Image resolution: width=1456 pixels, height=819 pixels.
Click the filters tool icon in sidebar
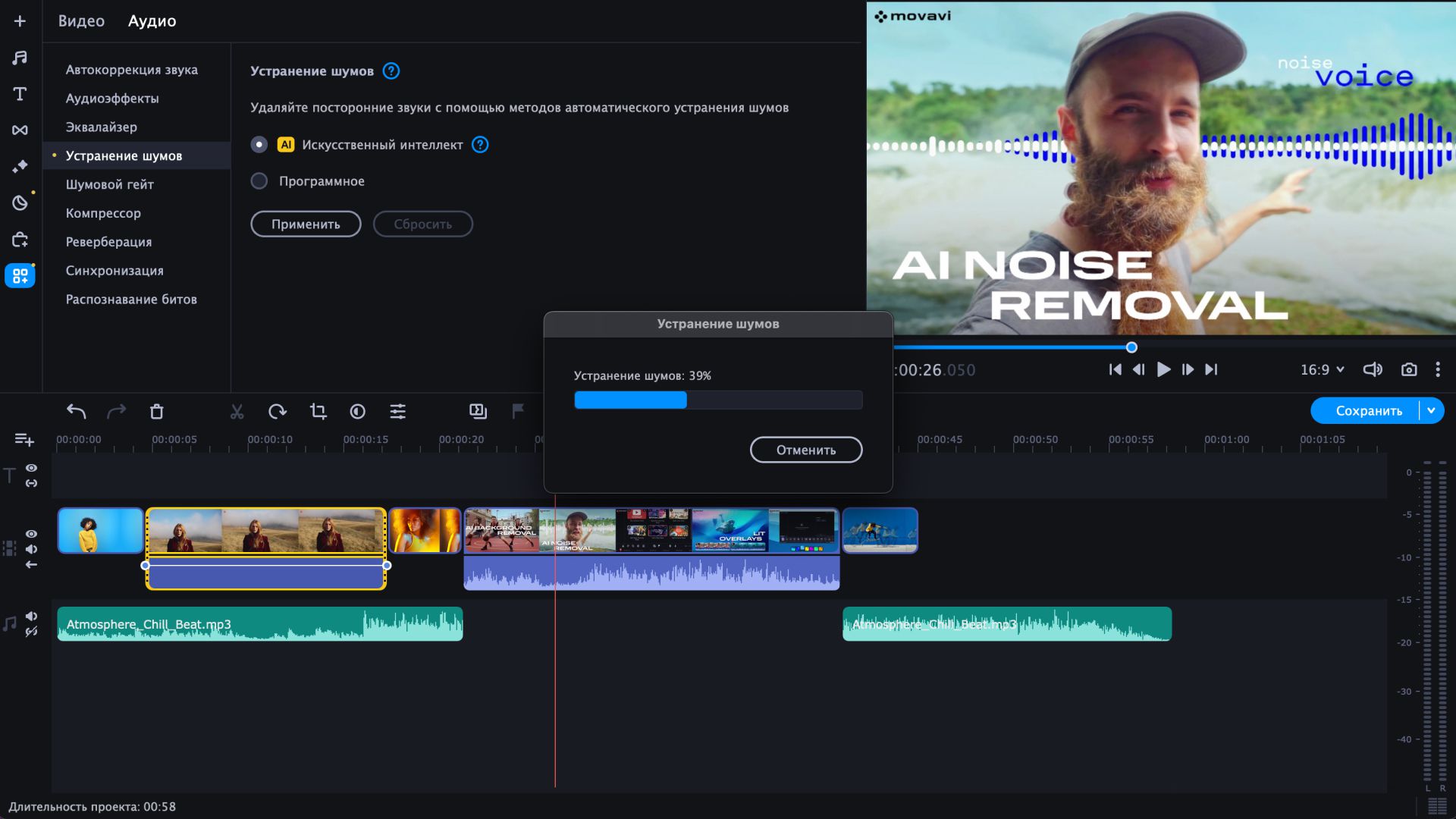coord(19,166)
